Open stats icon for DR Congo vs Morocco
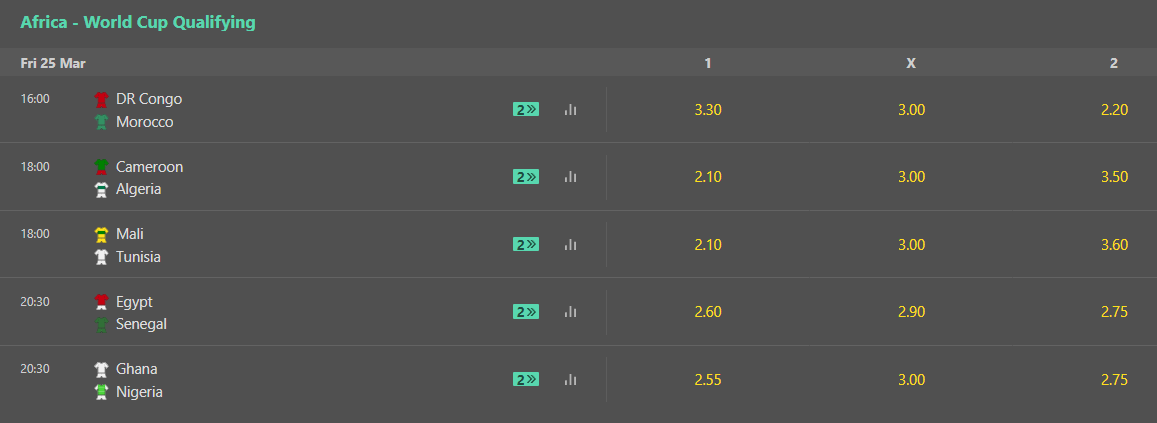This screenshot has width=1157, height=423. pos(570,110)
